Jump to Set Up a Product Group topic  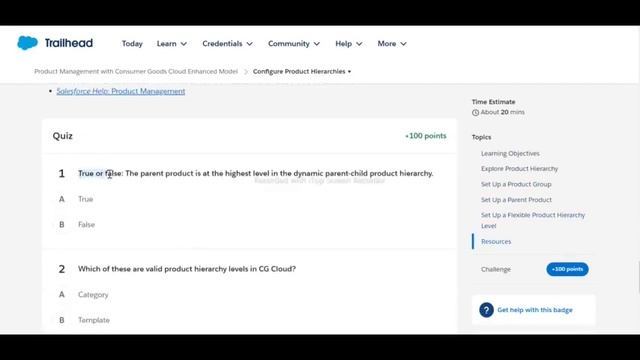click(516, 184)
